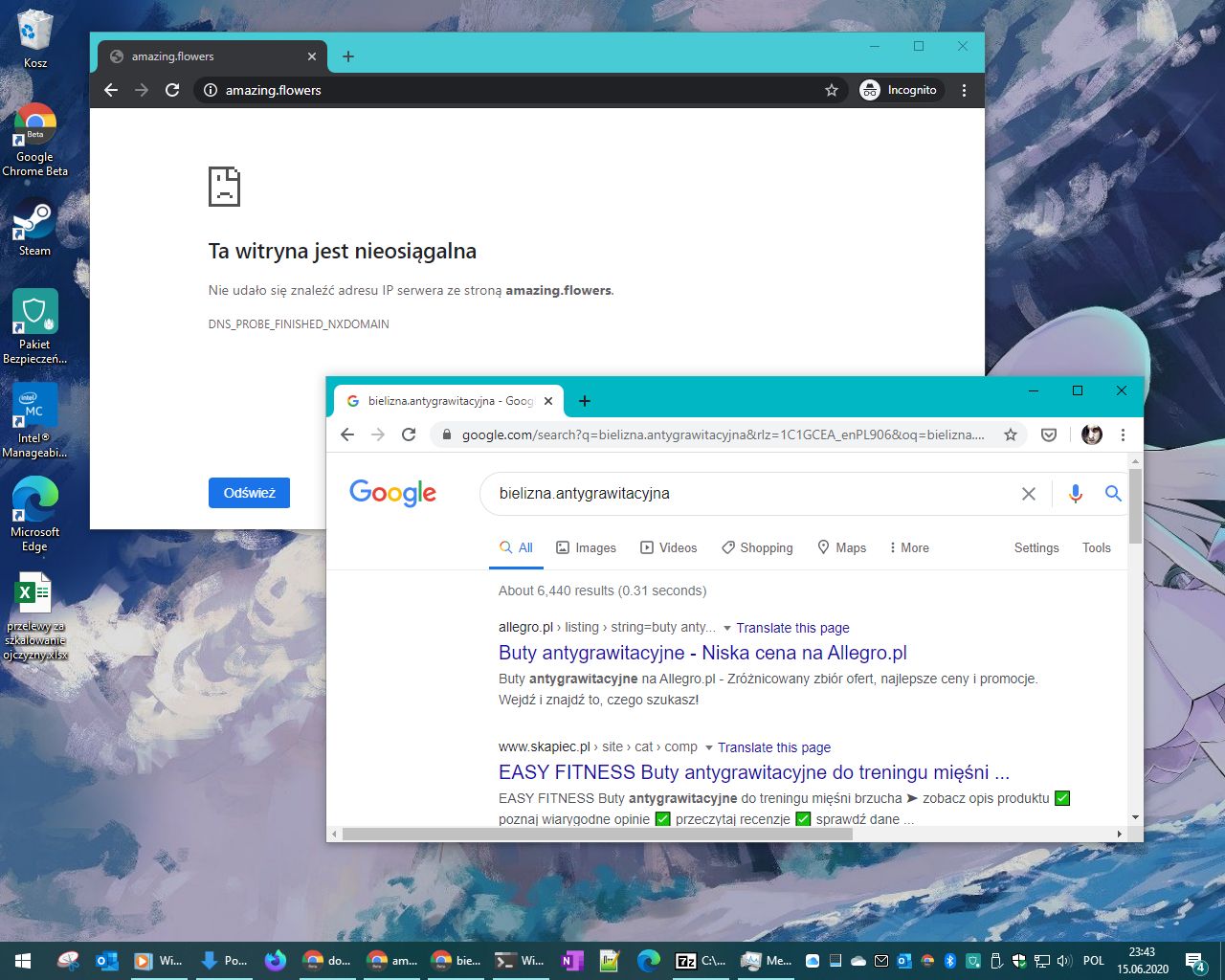The height and width of the screenshot is (980, 1225).
Task: Open the Steam desktop shortcut
Action: (34, 227)
